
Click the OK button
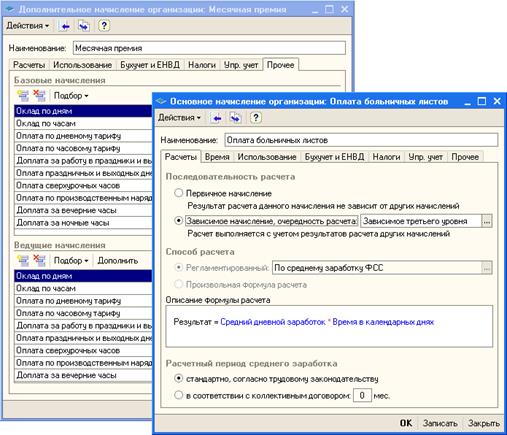point(406,423)
